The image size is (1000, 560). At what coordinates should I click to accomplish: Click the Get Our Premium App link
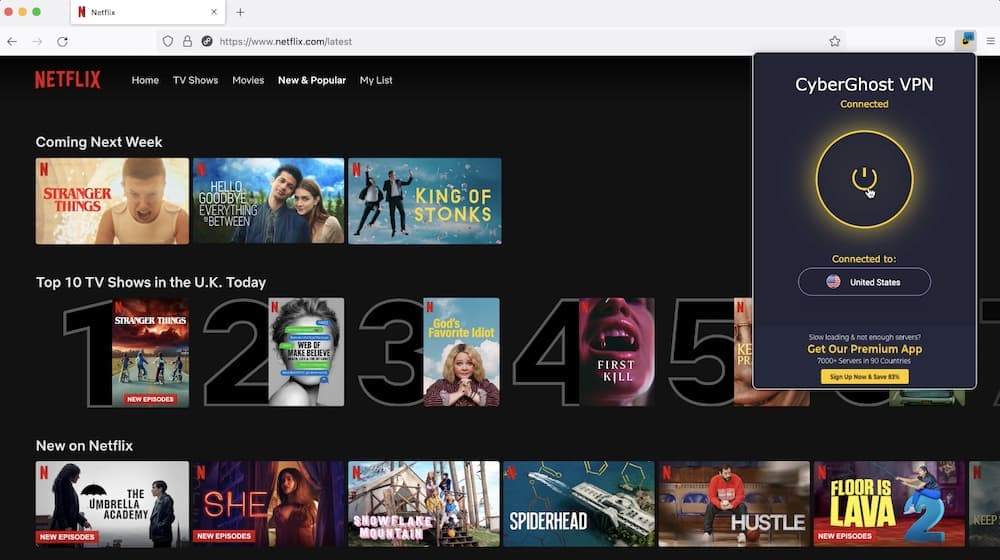(x=864, y=349)
